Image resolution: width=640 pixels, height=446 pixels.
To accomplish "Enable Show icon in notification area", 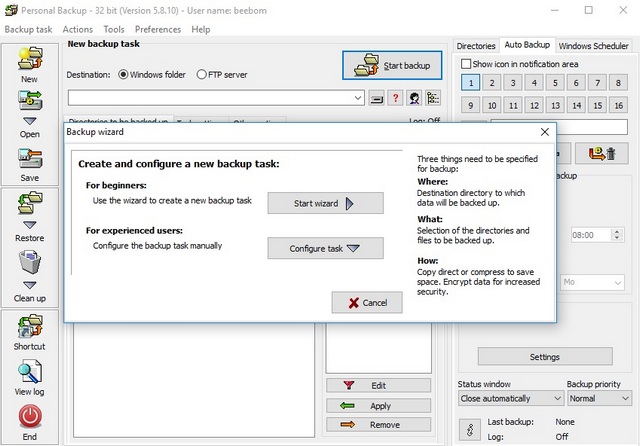I will [519, 64].
